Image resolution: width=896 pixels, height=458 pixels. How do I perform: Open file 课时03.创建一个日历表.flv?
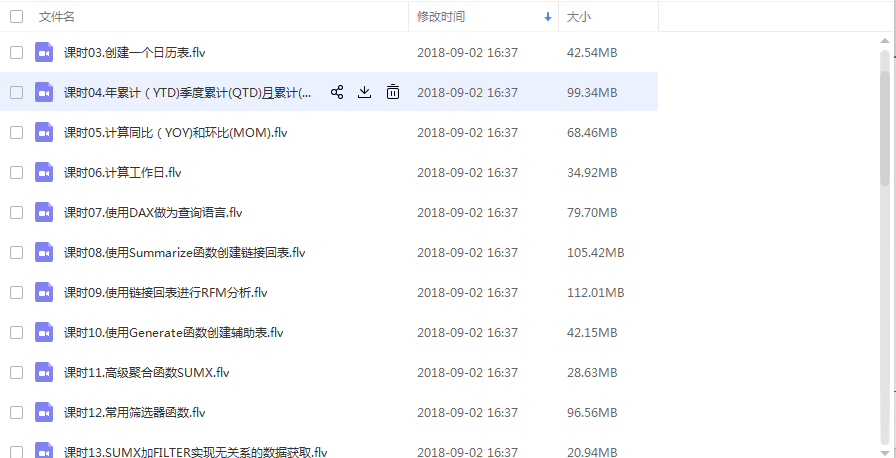click(x=134, y=53)
